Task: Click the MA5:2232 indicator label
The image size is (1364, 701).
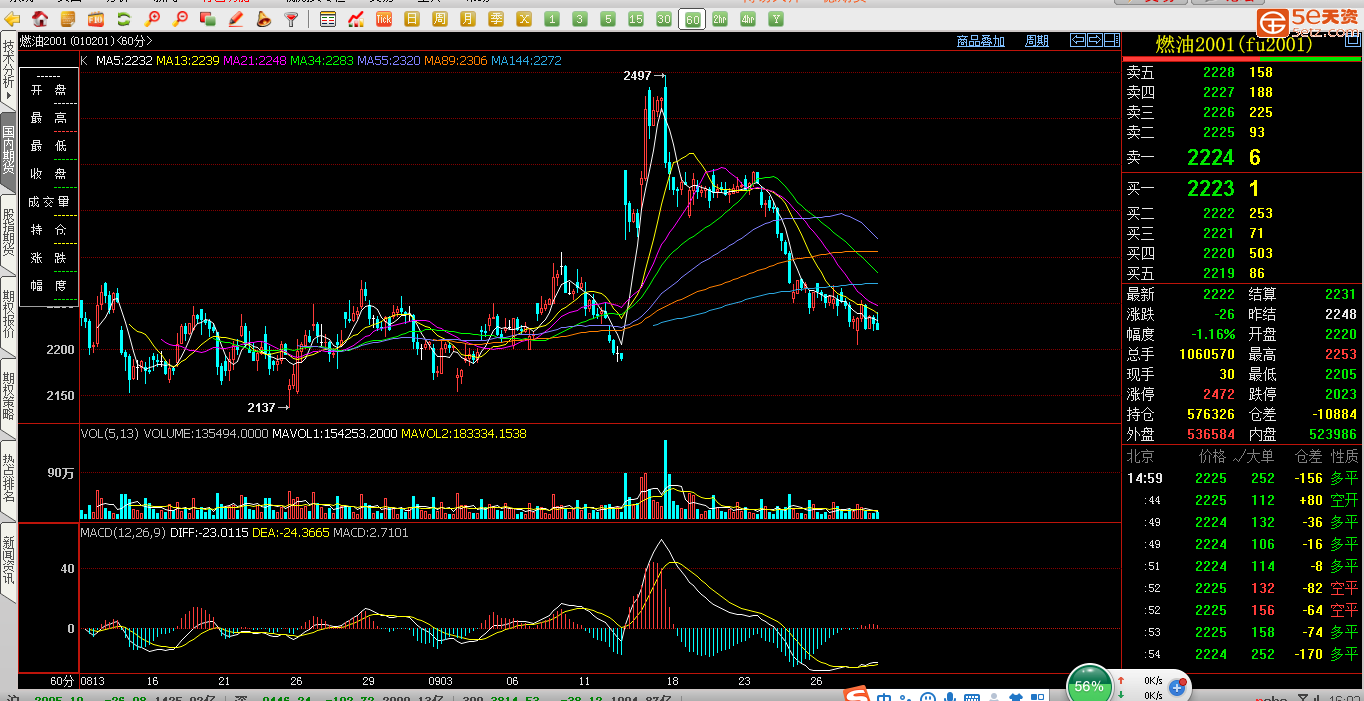Action: (x=124, y=61)
